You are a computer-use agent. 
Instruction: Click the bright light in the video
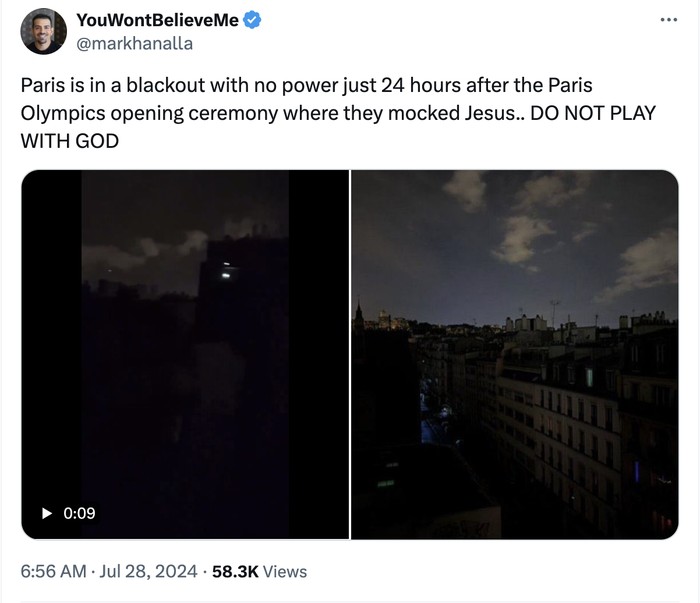click(x=226, y=269)
